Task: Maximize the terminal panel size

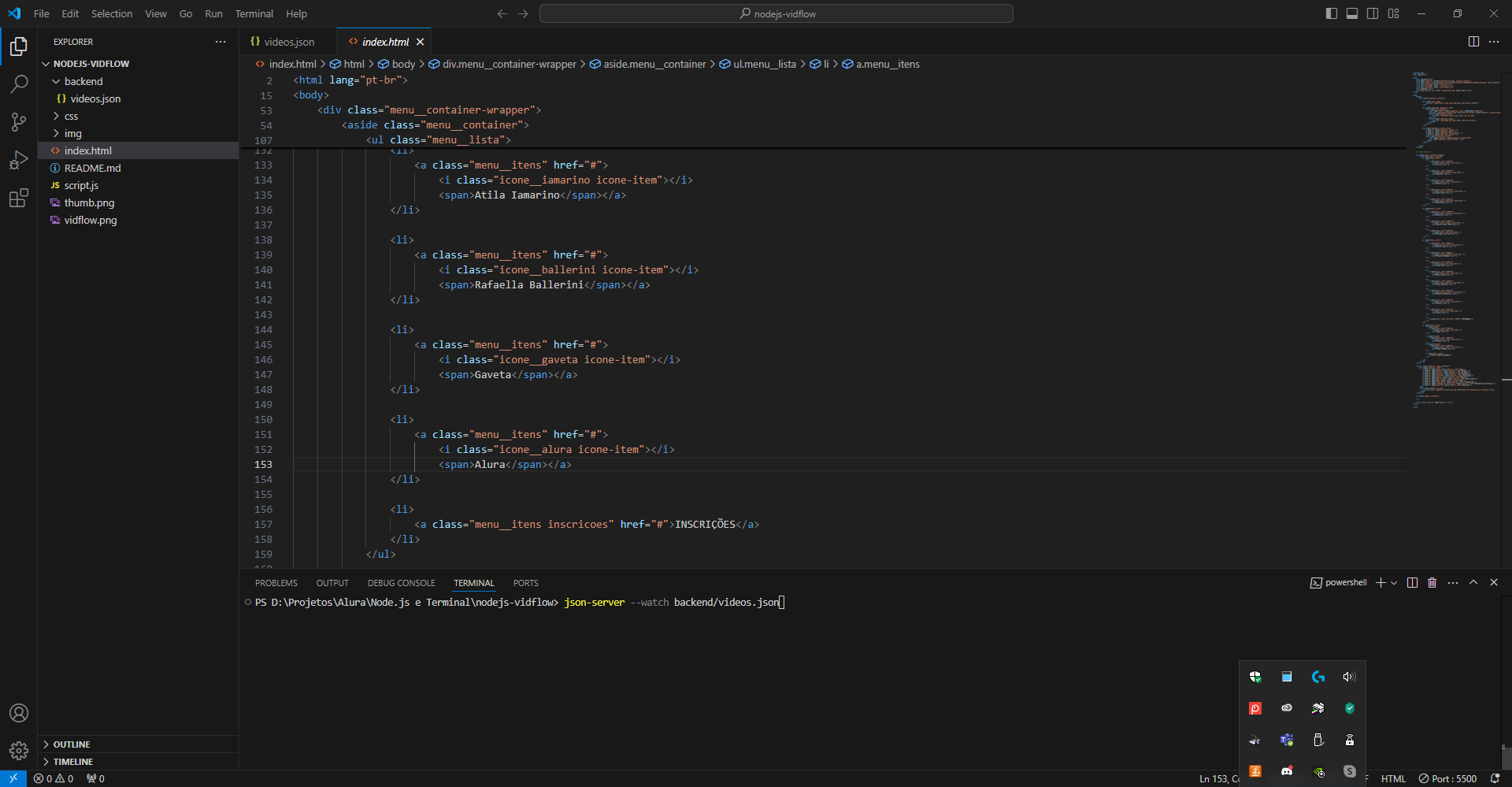Action: 1473,583
